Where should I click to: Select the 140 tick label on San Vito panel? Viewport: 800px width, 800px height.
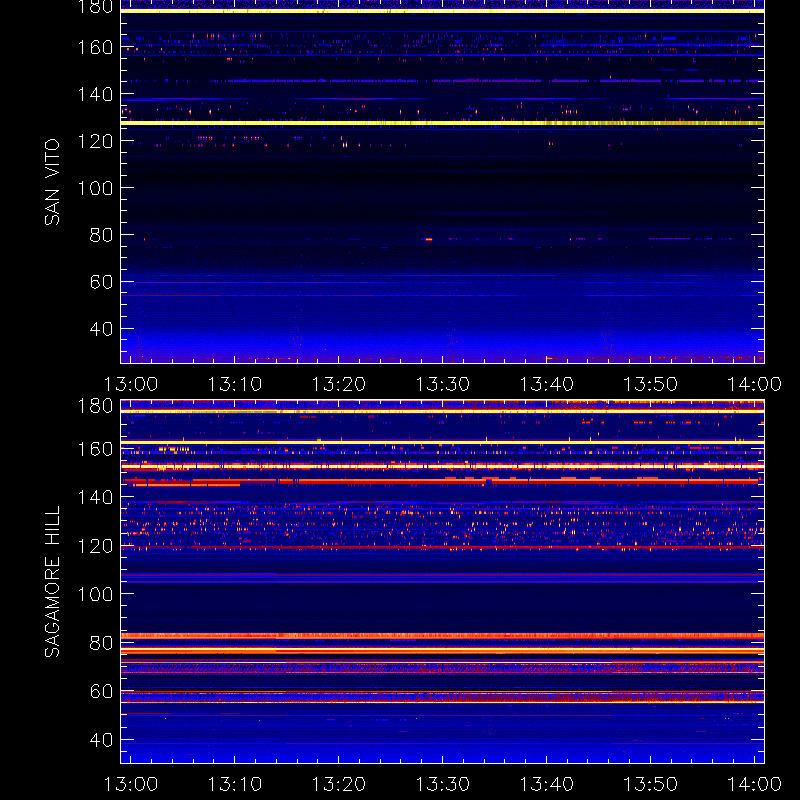95,94
